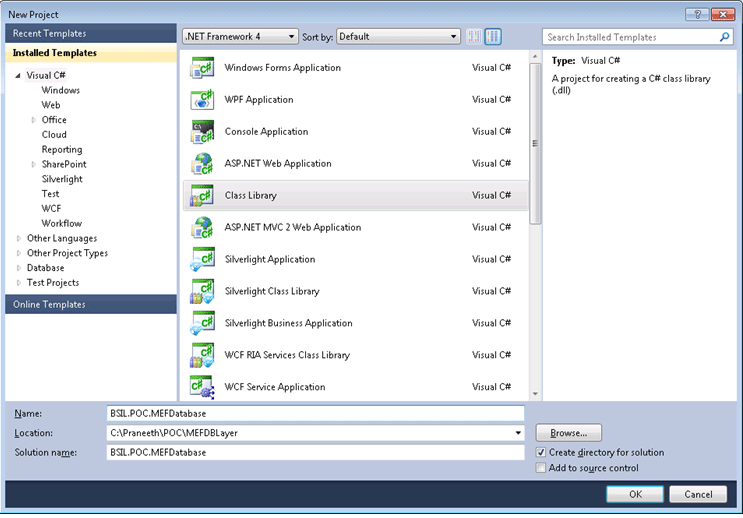Expand the Database tree node
The width and height of the screenshot is (743, 518).
18,268
